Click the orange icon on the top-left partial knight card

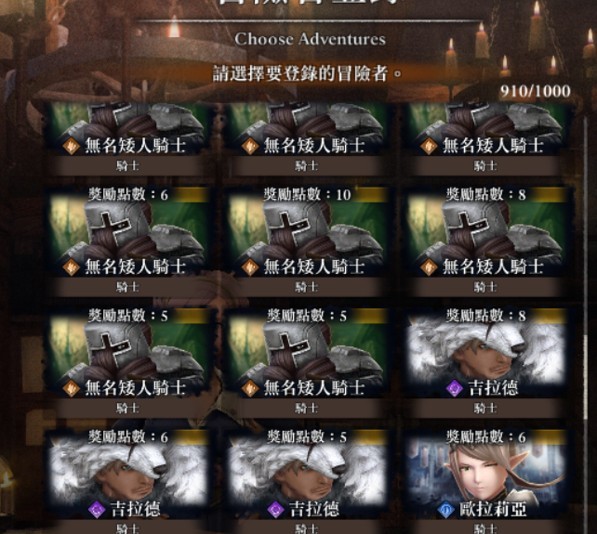tap(71, 147)
